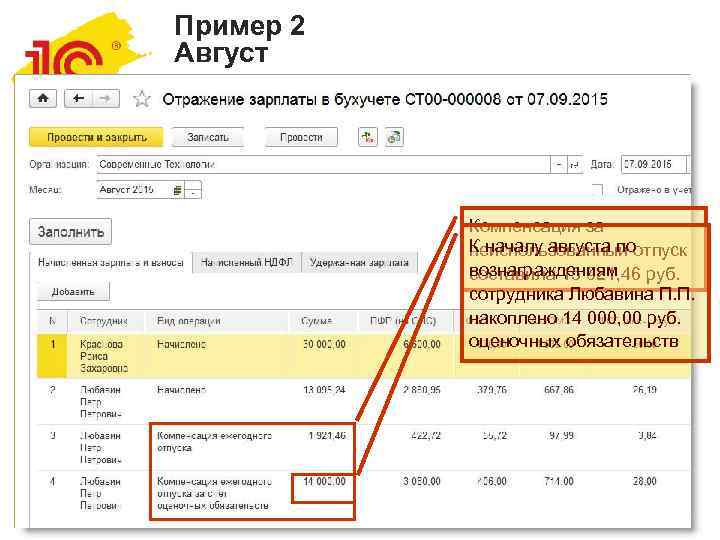Adjust month with the stepper arrows
Image resolution: width=720 pixels, height=540 pixels.
193,190
